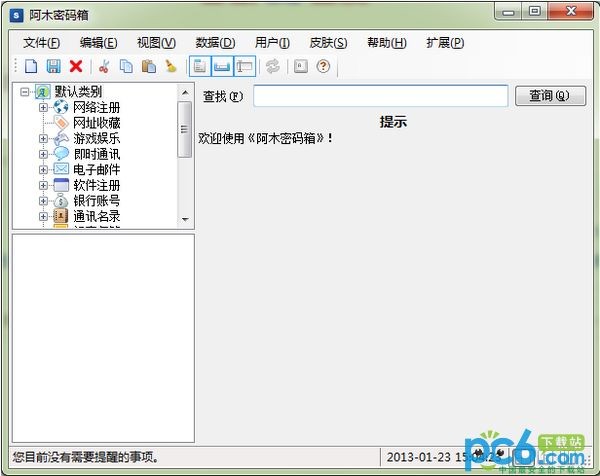The image size is (600, 476).
Task: Click tree scrollbar up arrow
Action: pyautogui.click(x=185, y=93)
